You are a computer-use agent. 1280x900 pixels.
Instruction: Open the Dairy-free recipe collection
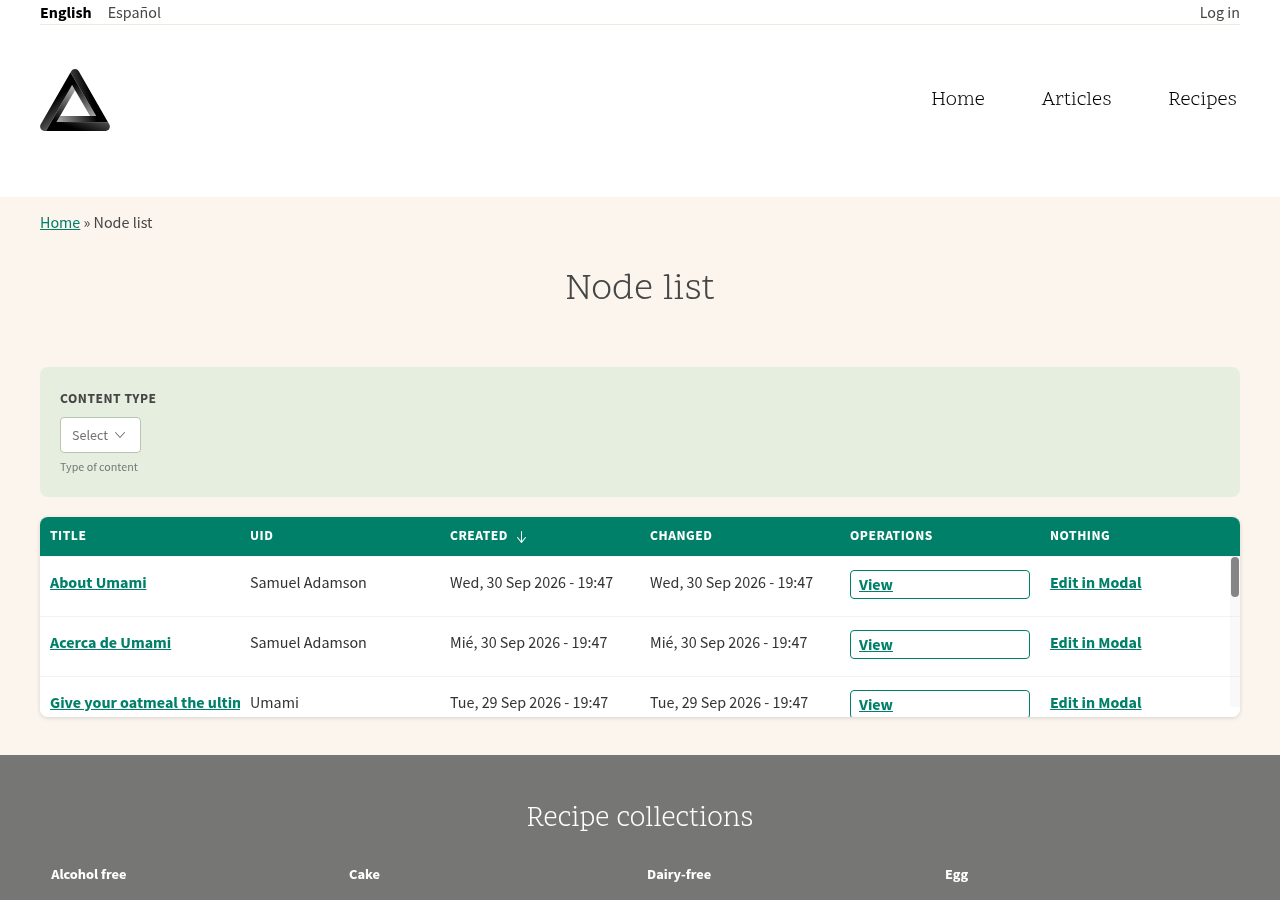679,874
